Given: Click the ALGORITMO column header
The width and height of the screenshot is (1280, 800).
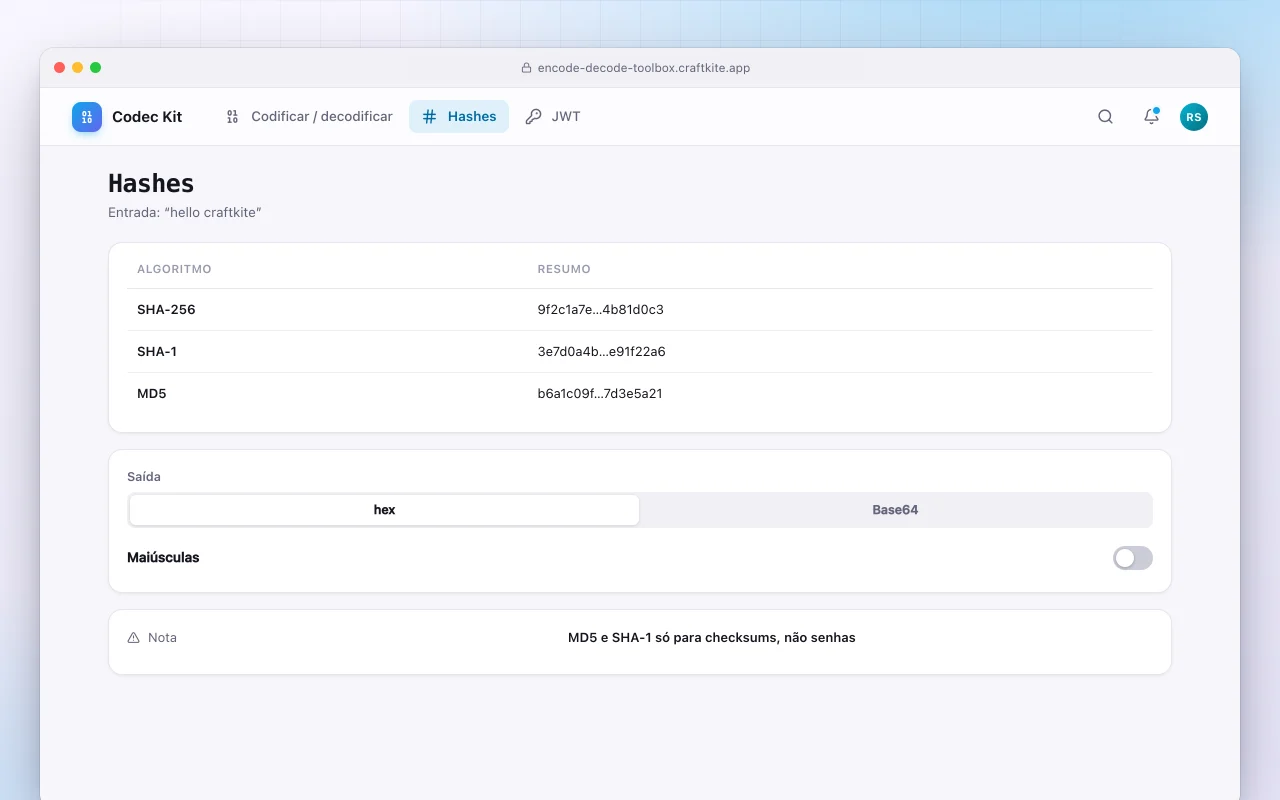Looking at the screenshot, I should [x=174, y=269].
